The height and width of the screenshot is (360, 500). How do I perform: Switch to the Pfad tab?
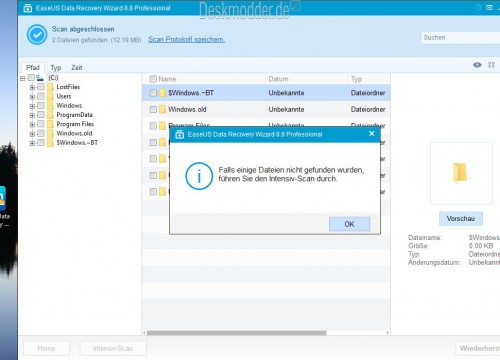click(33, 67)
